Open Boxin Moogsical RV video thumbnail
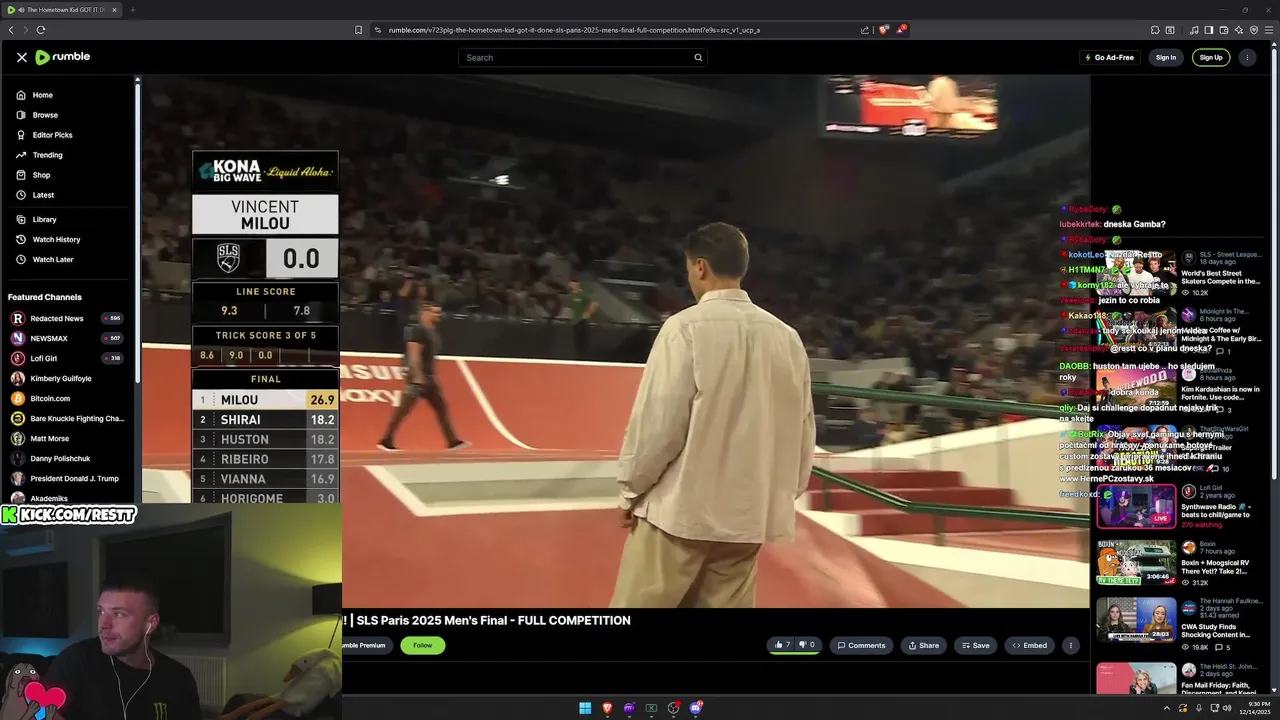The width and height of the screenshot is (1280, 720). point(1136,563)
